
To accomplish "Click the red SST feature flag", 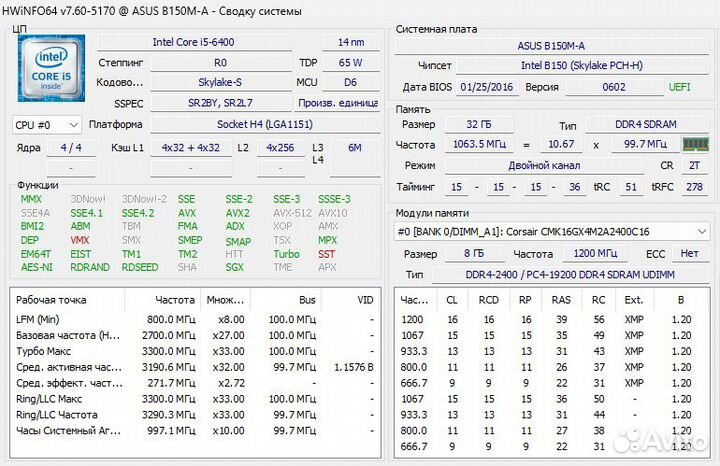I will 326,254.
